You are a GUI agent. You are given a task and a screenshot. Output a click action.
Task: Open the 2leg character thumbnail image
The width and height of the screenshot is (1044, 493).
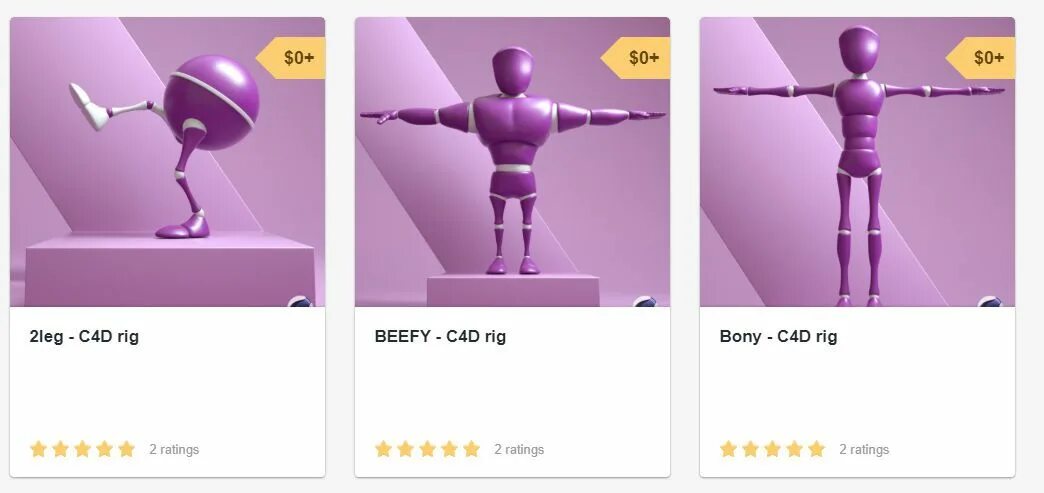tap(167, 162)
